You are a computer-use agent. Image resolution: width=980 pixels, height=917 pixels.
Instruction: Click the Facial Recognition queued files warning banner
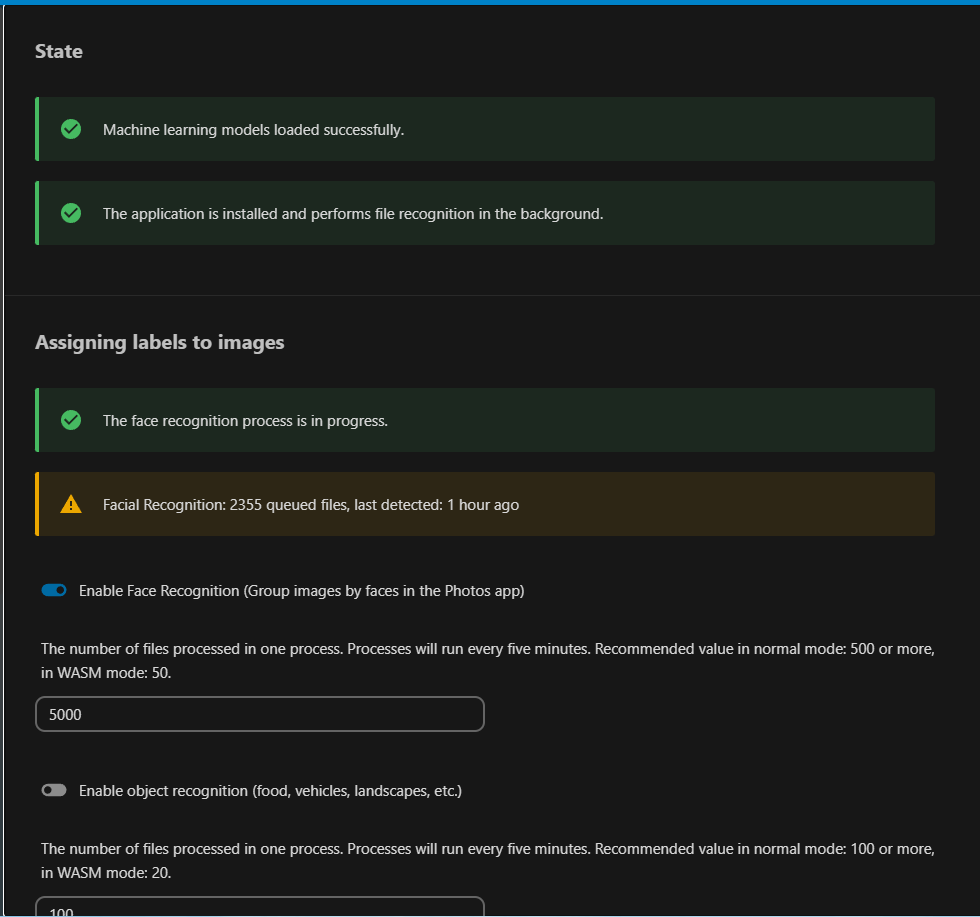tap(485, 504)
